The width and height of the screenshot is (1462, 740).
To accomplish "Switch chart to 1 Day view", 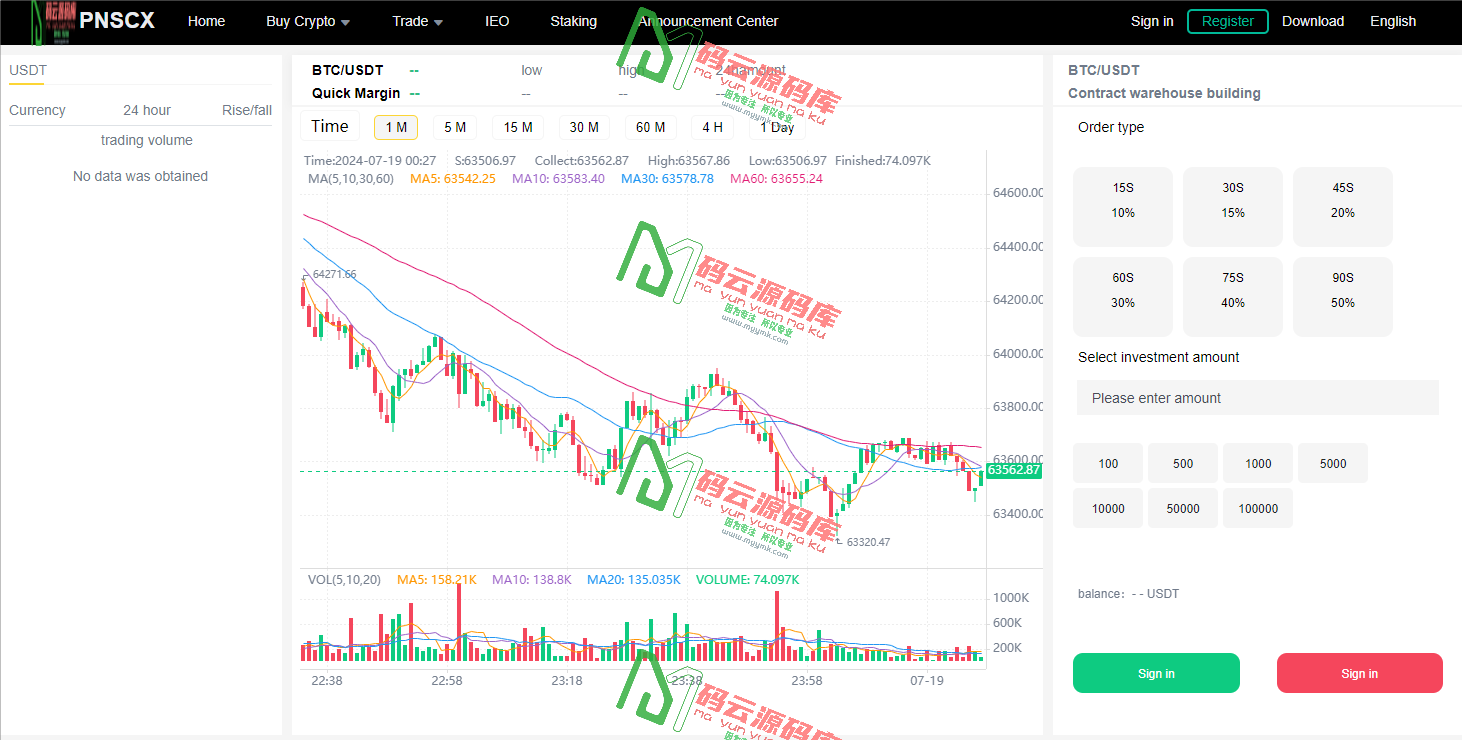I will (777, 127).
